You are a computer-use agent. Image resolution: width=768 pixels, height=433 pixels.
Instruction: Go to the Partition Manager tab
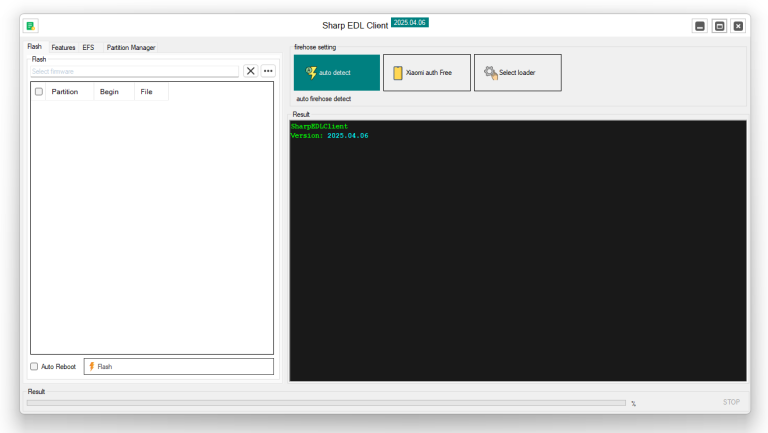pos(131,47)
